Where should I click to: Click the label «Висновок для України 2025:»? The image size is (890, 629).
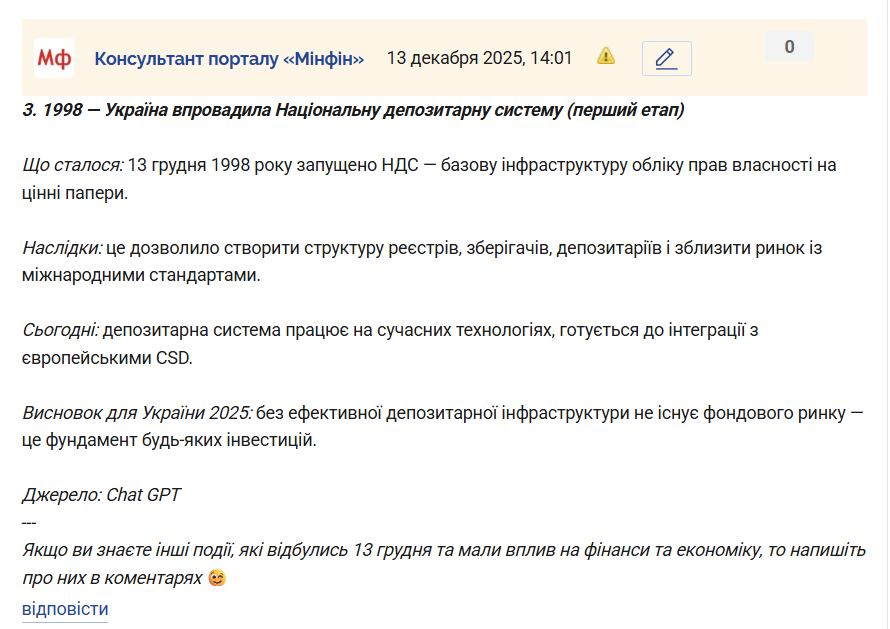point(137,412)
